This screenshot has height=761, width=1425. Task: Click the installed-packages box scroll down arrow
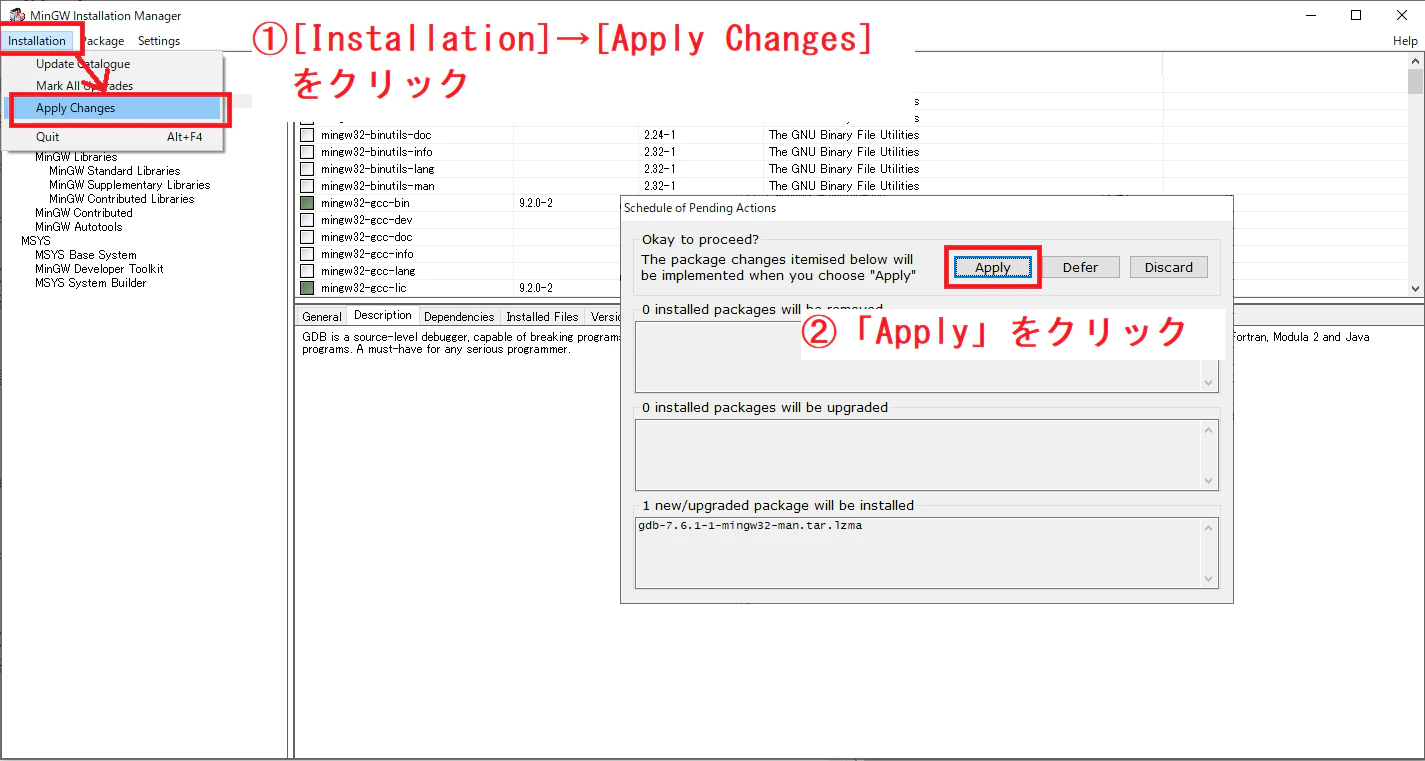[1209, 580]
